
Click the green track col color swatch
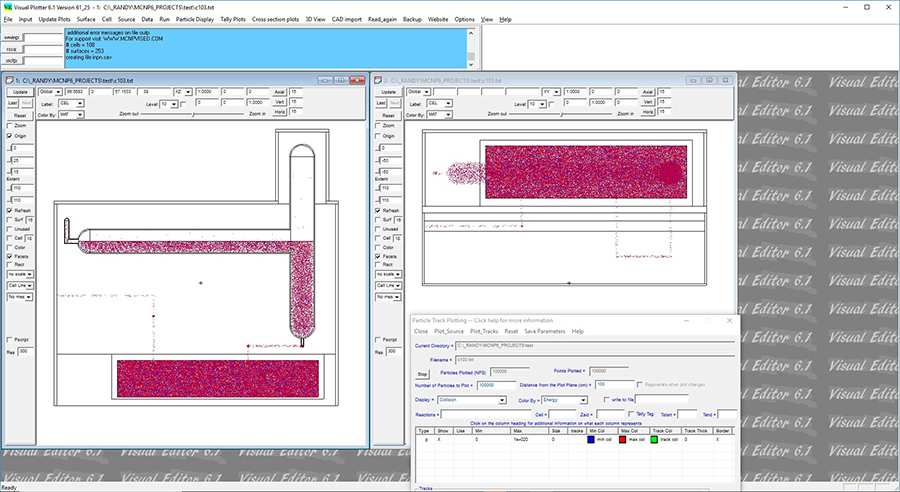[654, 440]
